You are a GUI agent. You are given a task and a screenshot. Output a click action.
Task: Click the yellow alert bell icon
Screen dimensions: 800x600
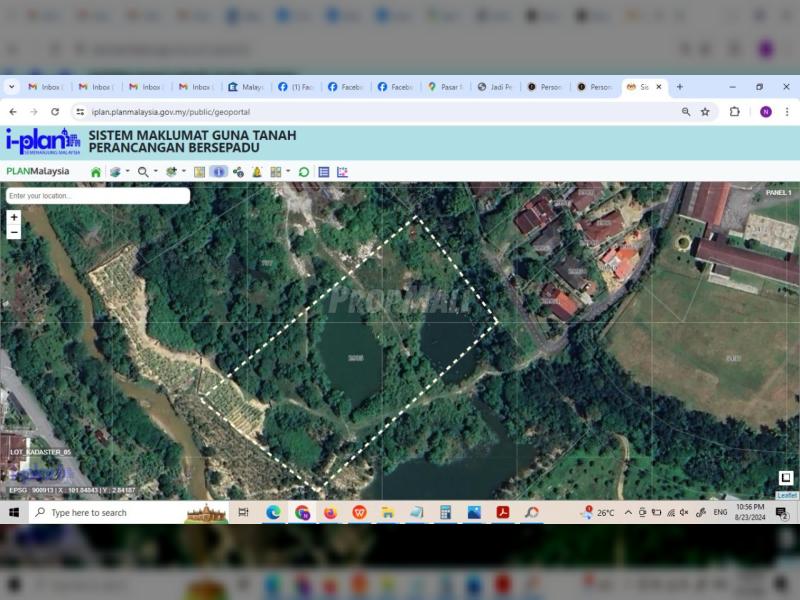[257, 172]
